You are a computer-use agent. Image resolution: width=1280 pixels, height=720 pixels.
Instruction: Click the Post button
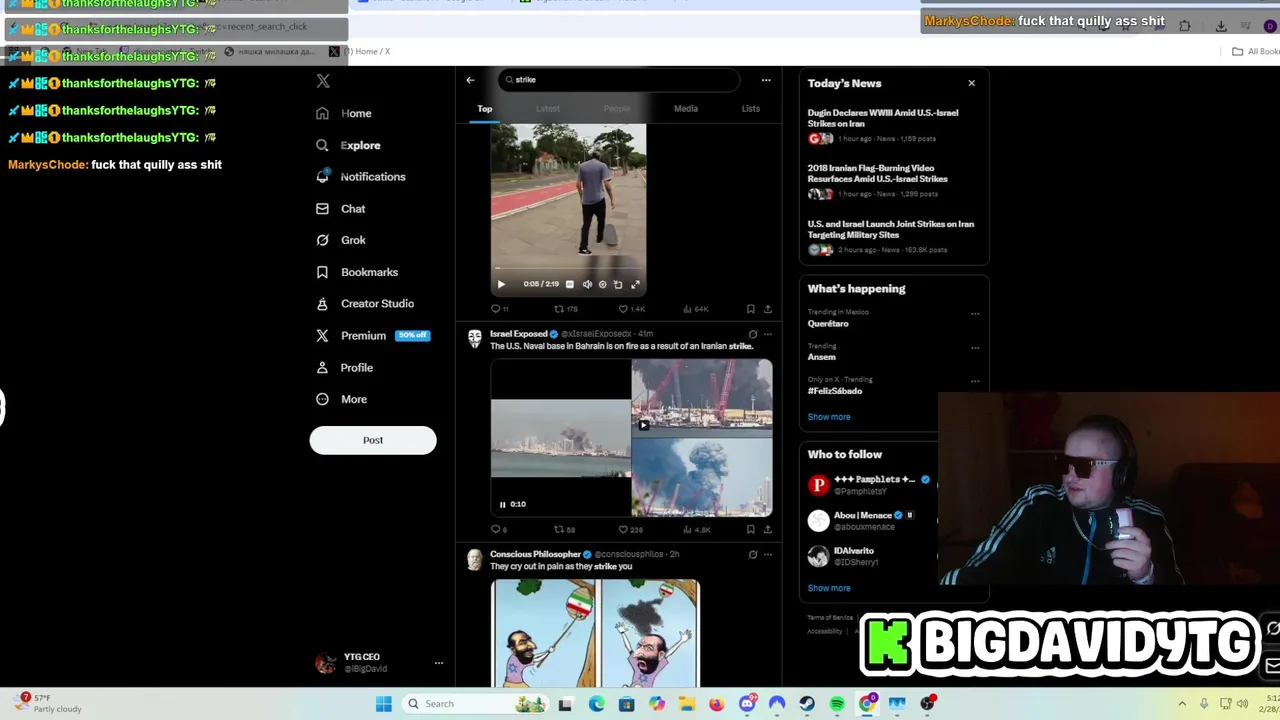(x=373, y=440)
